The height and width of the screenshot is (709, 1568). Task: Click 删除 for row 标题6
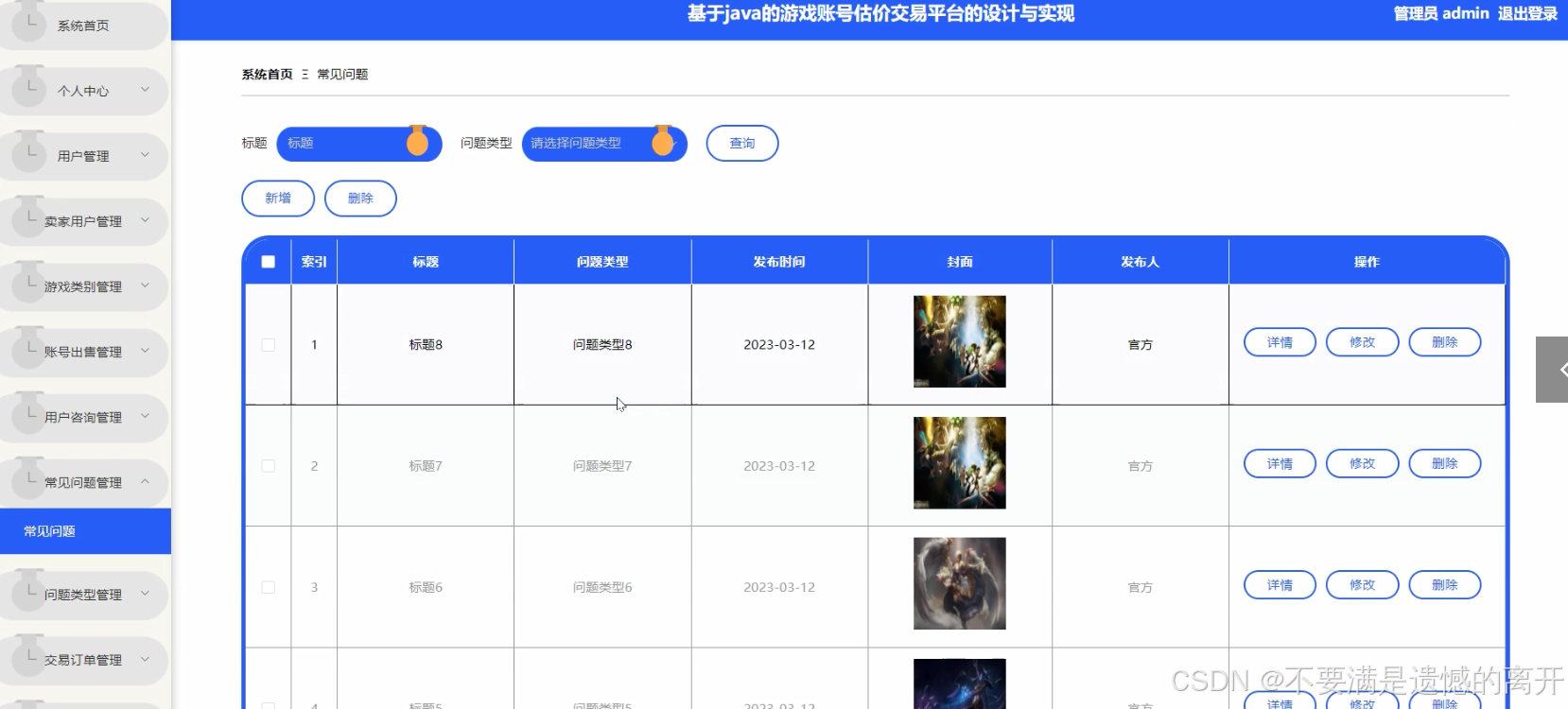tap(1444, 585)
